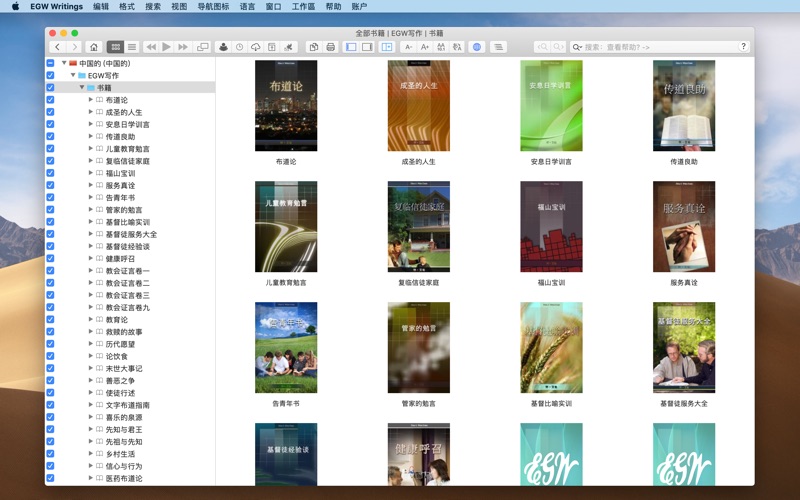Collapse the 中国的 (中国的) tree node
The width and height of the screenshot is (800, 500).
click(x=64, y=63)
